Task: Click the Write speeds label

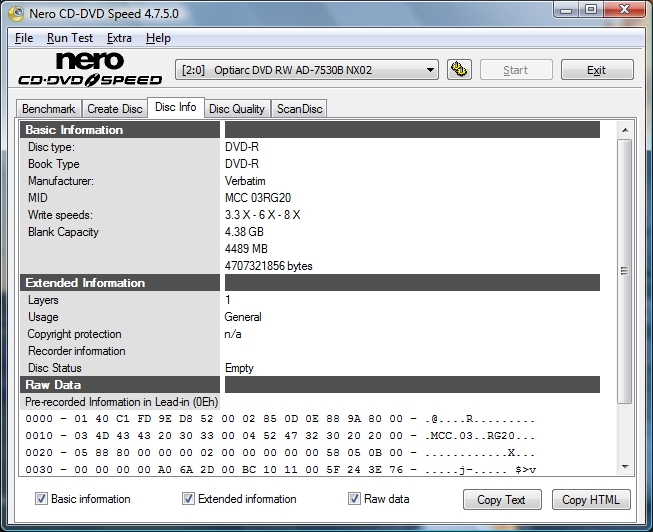Action: click(60, 215)
